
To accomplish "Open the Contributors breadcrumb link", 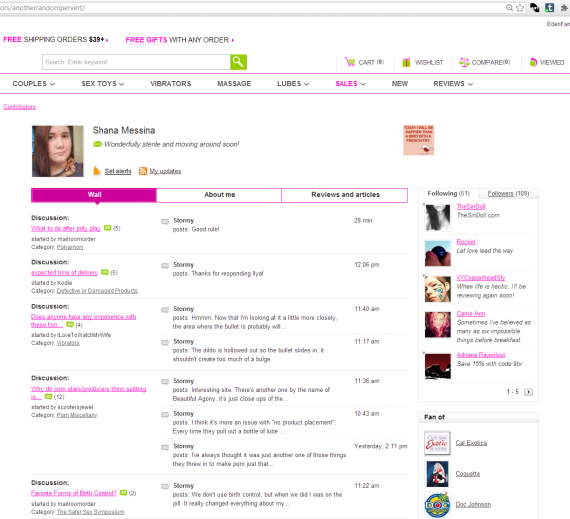I will [19, 107].
